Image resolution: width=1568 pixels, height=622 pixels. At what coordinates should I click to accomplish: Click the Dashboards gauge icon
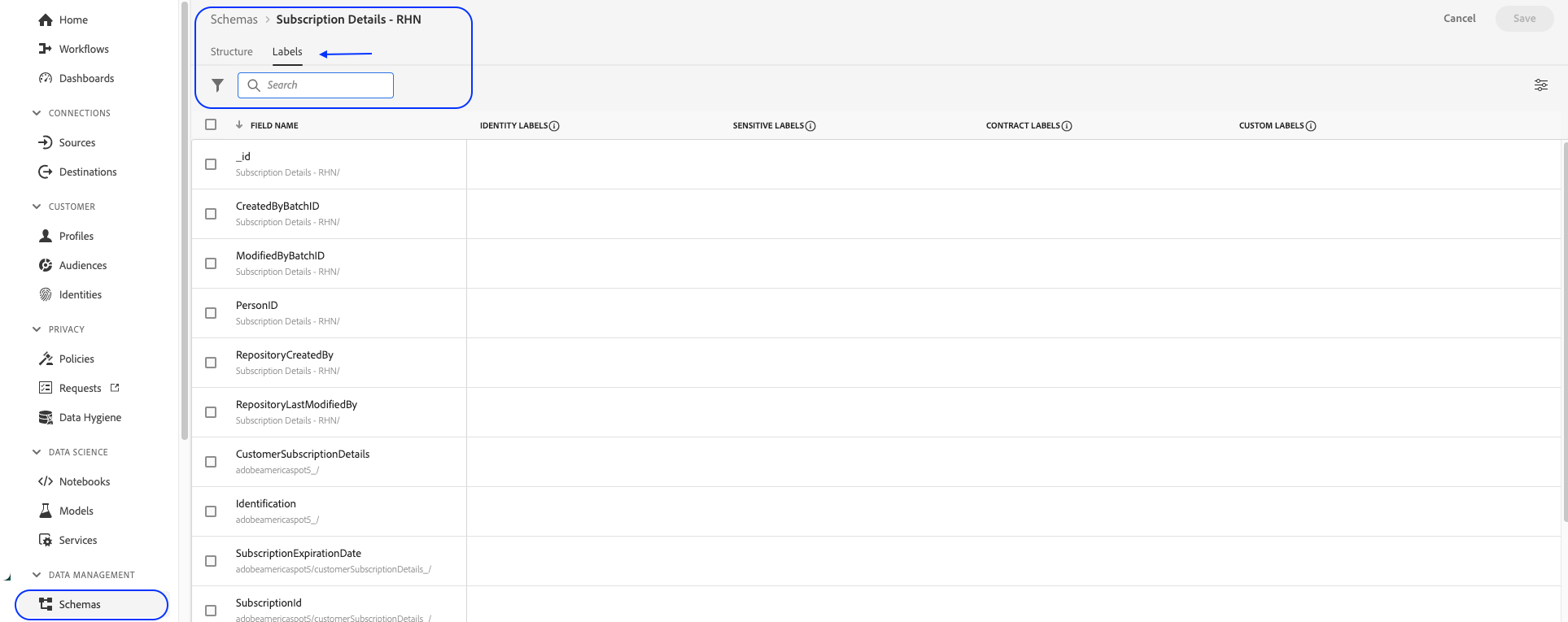tap(46, 78)
